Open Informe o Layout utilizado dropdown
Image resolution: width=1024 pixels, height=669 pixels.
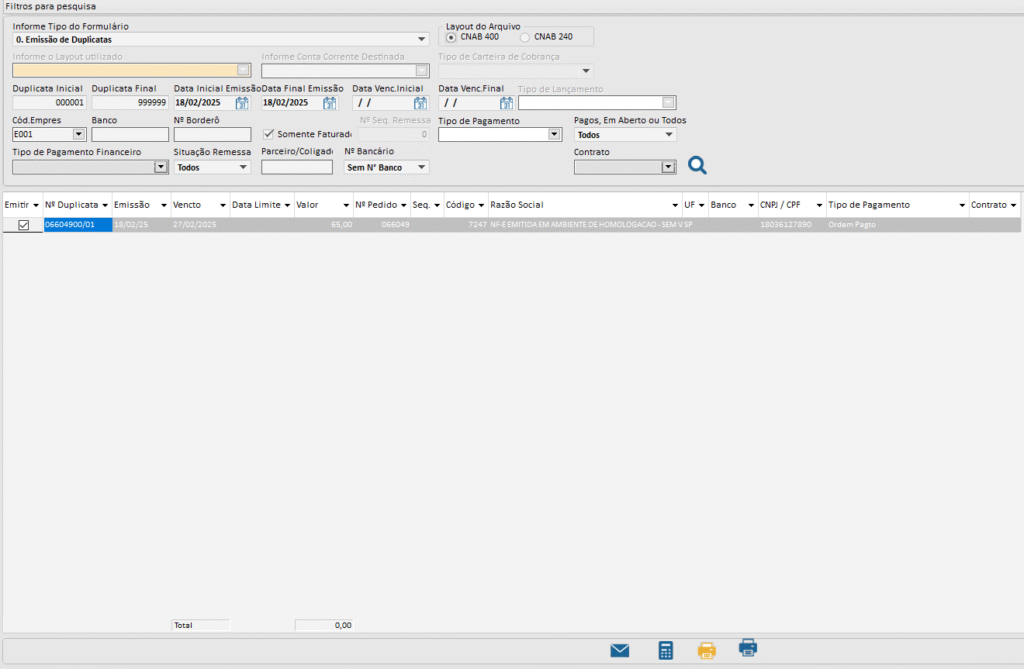(243, 70)
